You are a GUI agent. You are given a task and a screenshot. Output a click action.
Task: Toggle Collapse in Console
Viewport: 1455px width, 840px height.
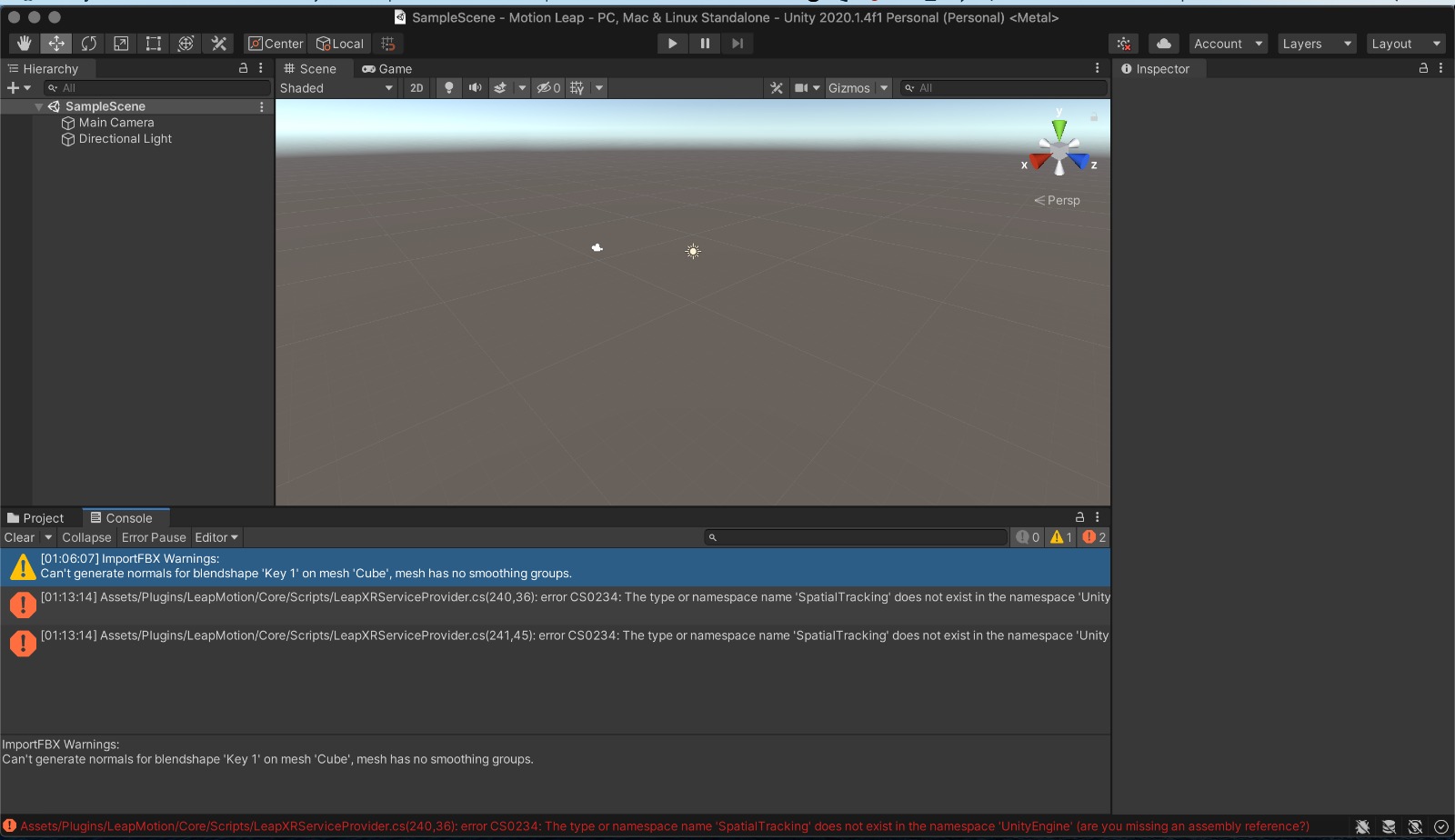pos(86,537)
